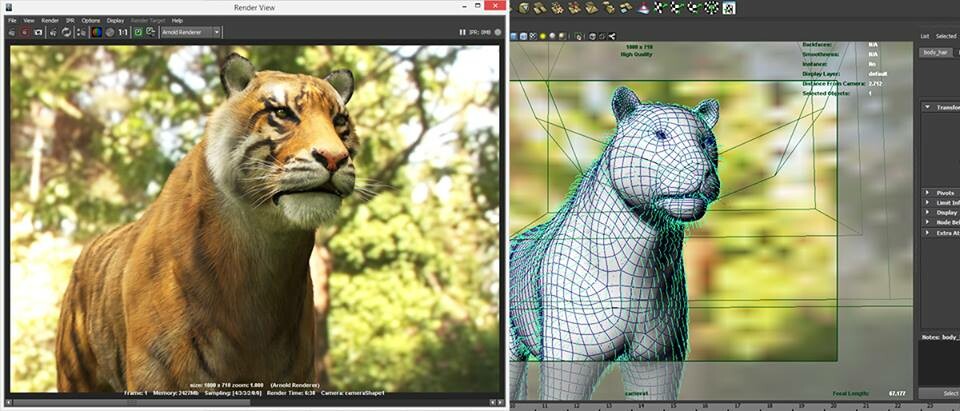Click first blue shading icon in viewport toolbar
The image size is (960, 411).
(x=514, y=36)
